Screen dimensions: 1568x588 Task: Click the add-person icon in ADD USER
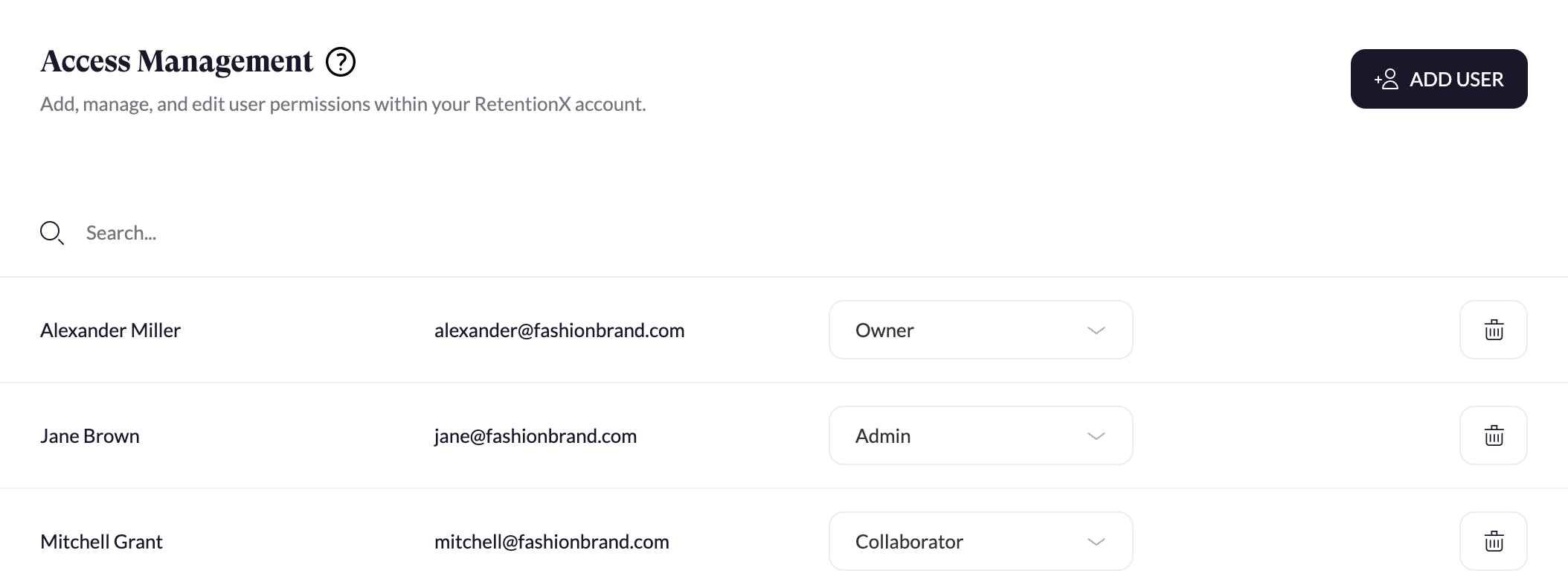click(x=1387, y=79)
